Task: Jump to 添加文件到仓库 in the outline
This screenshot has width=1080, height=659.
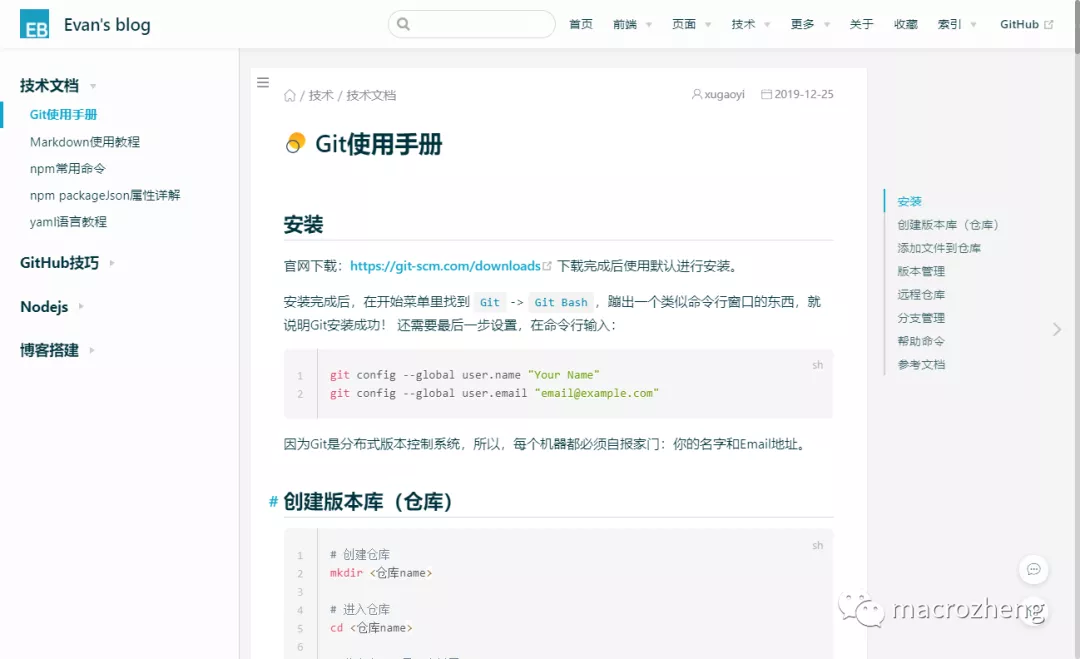Action: 939,248
